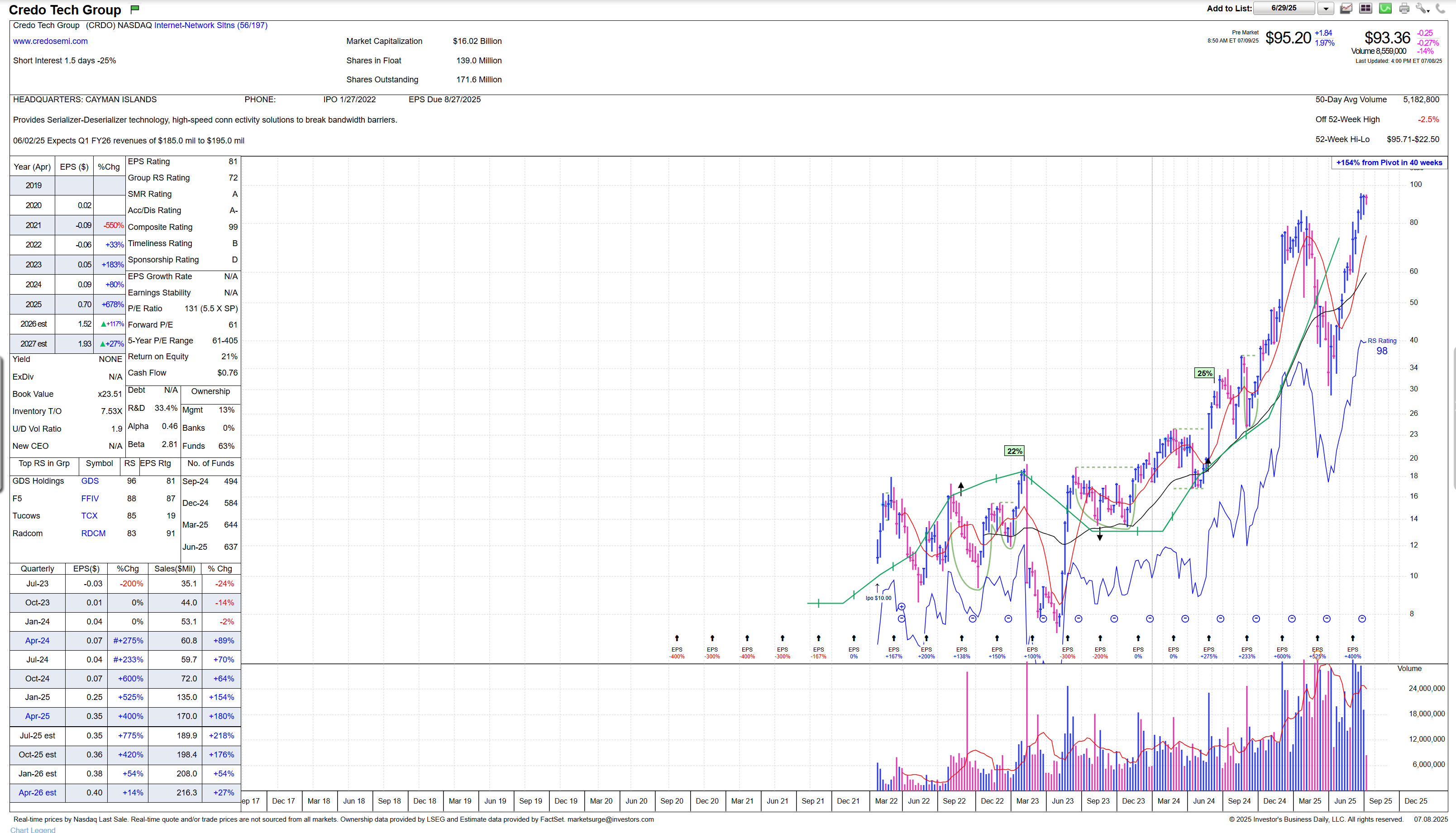Screen dimensions: 1456x833
Task: Click the P/E Ratio 131 (5.5 X SP) entry
Action: [182, 309]
